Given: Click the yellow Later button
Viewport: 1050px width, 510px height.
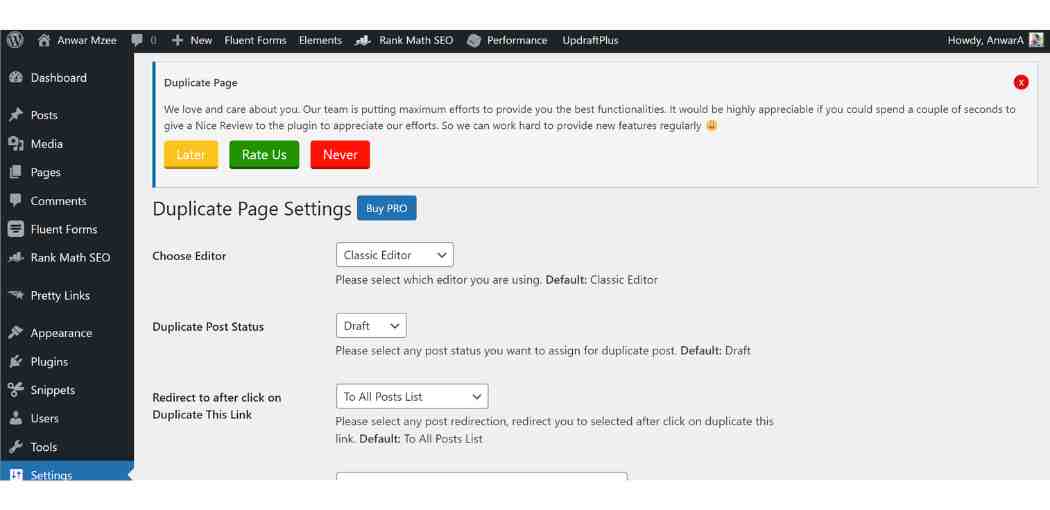Looking at the screenshot, I should coord(191,155).
